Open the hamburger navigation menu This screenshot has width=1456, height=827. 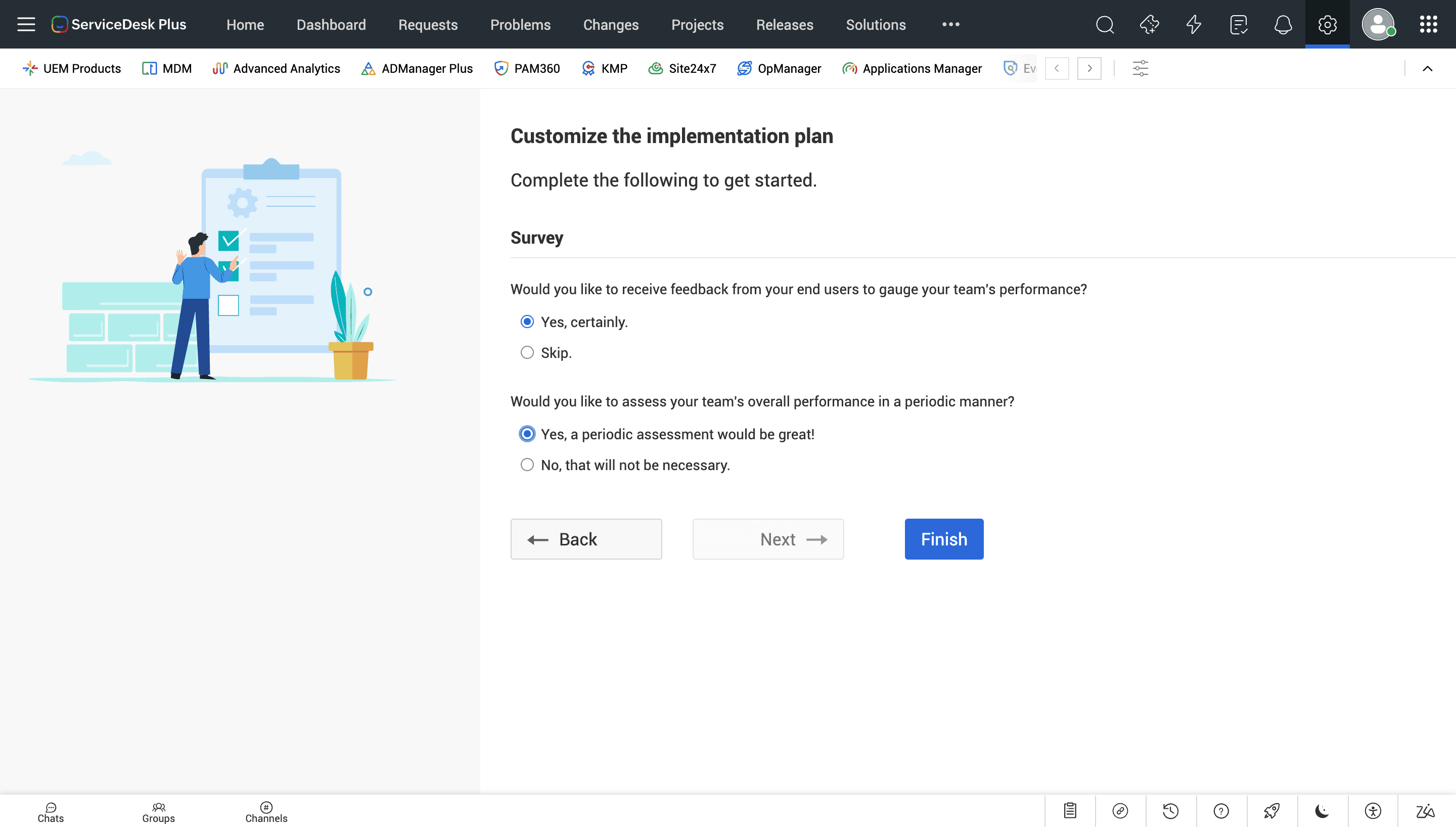pos(26,24)
